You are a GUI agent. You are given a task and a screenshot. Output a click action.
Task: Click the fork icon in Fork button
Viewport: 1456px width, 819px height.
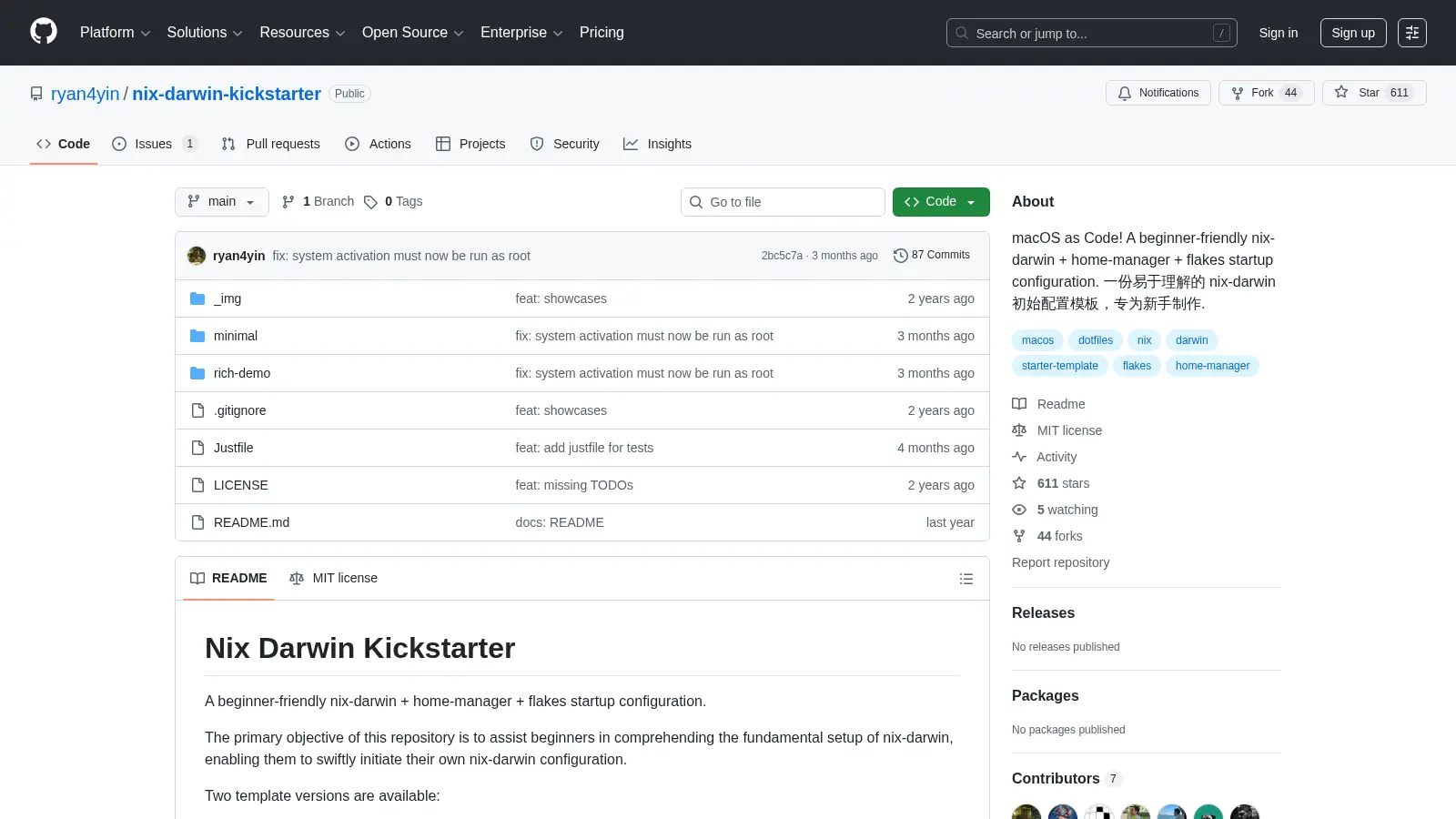[x=1238, y=93]
